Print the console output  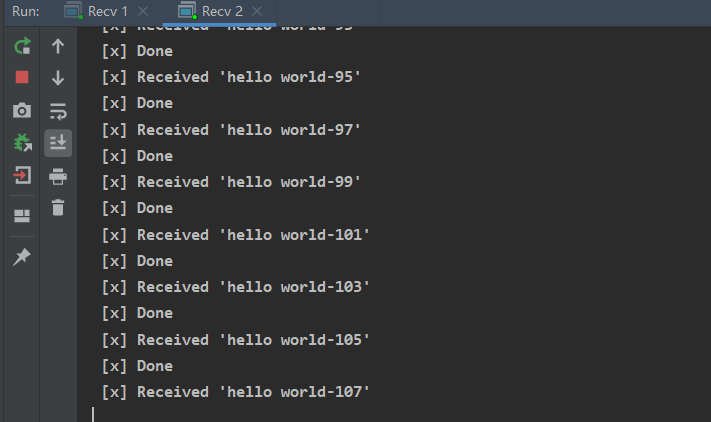coord(58,176)
